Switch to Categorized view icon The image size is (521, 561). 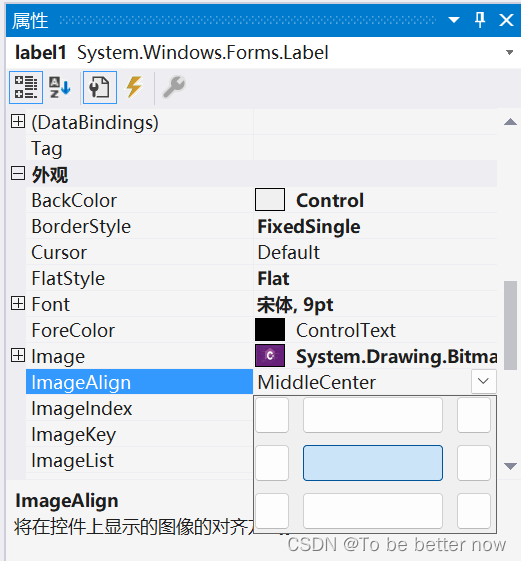(26, 87)
